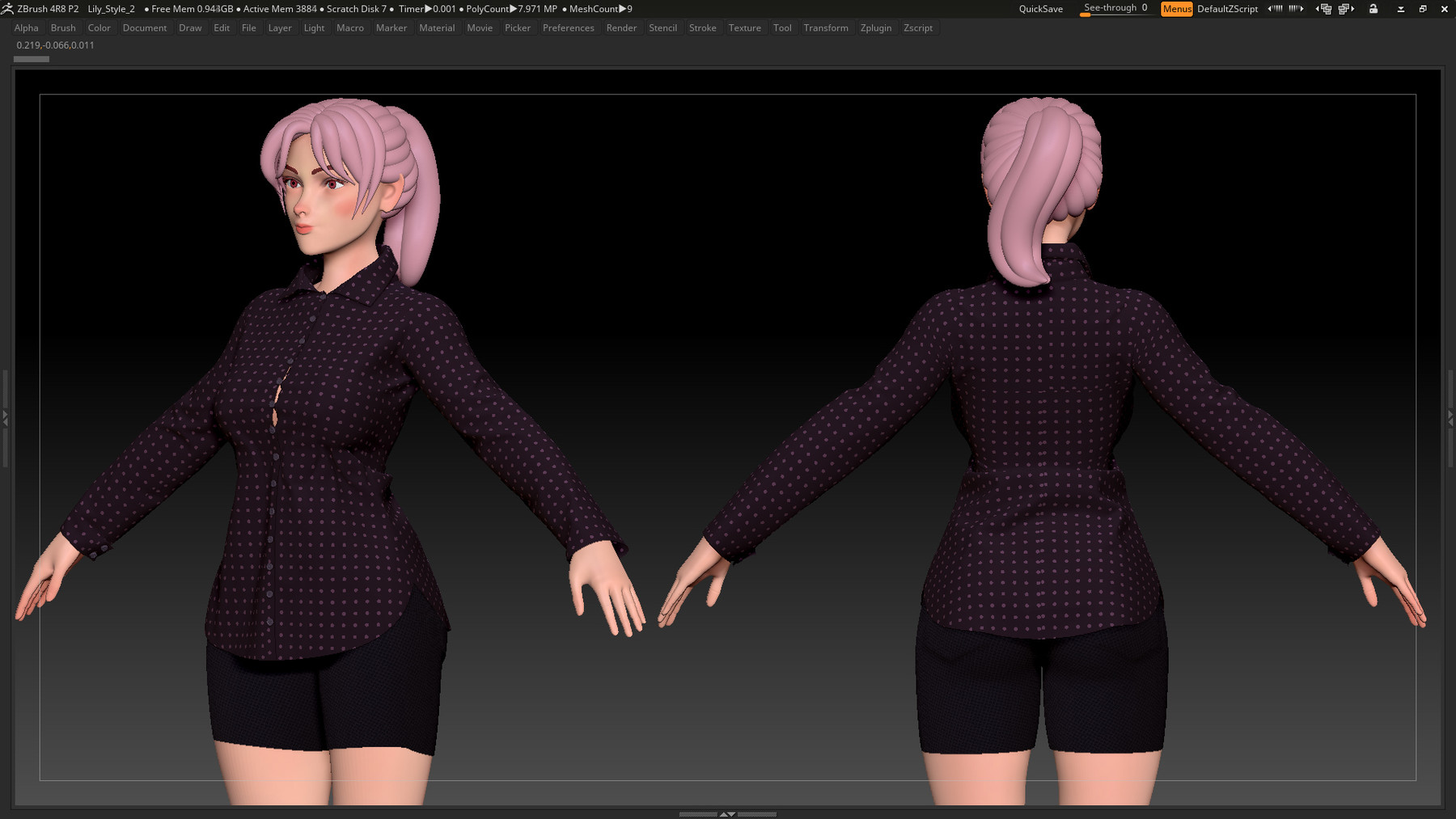Toggle the orange Menus button
The image size is (1456, 819).
1176,9
